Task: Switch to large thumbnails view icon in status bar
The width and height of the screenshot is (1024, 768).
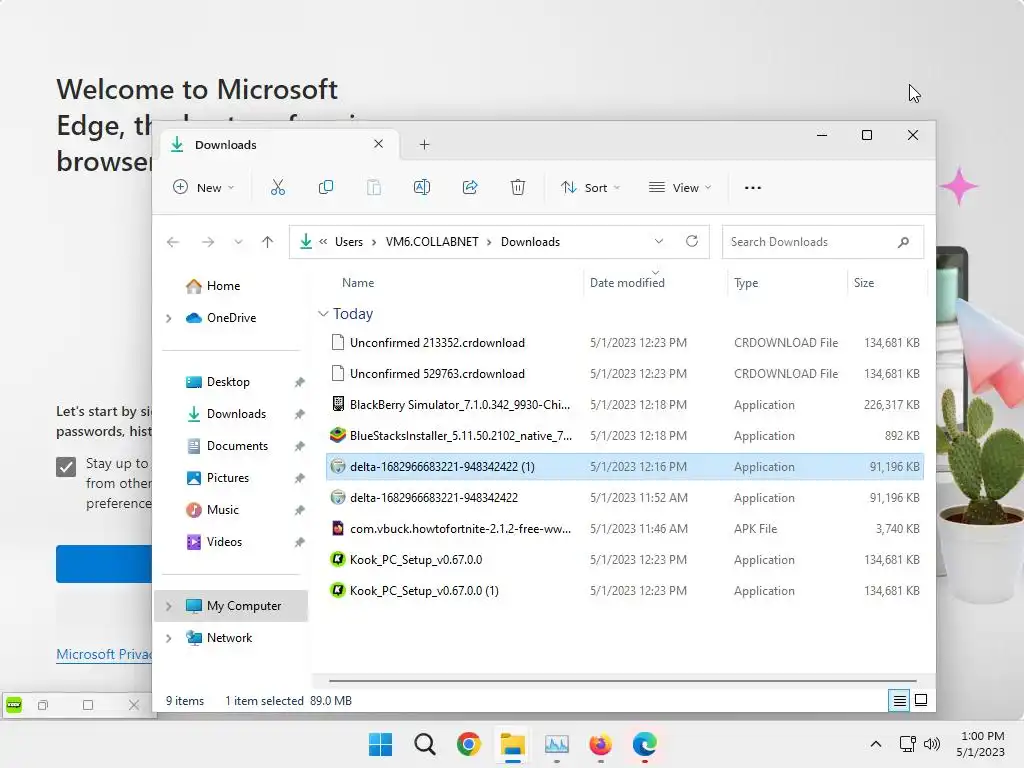Action: 921,700
